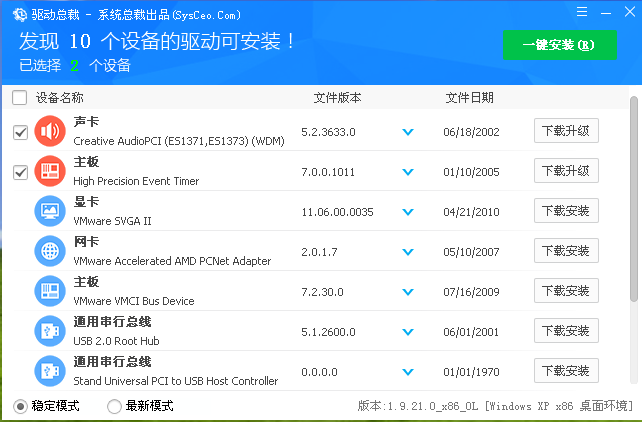Click the version info text 版本:1.9.21.0_x86_OL
The image size is (642, 422).
click(x=418, y=406)
